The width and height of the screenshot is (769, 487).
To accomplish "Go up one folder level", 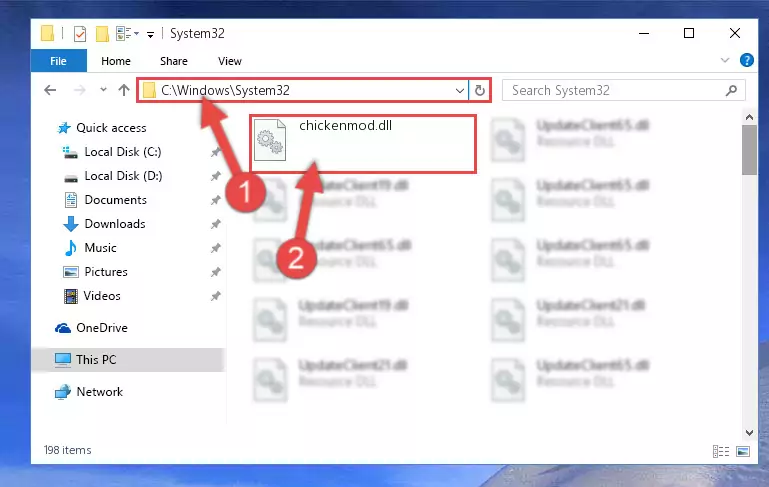I will (x=124, y=90).
